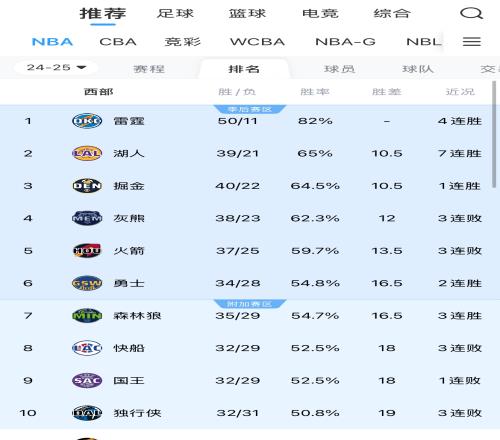Tap the Timberwolves MIN team logo
This screenshot has height=440, width=500.
click(87, 315)
